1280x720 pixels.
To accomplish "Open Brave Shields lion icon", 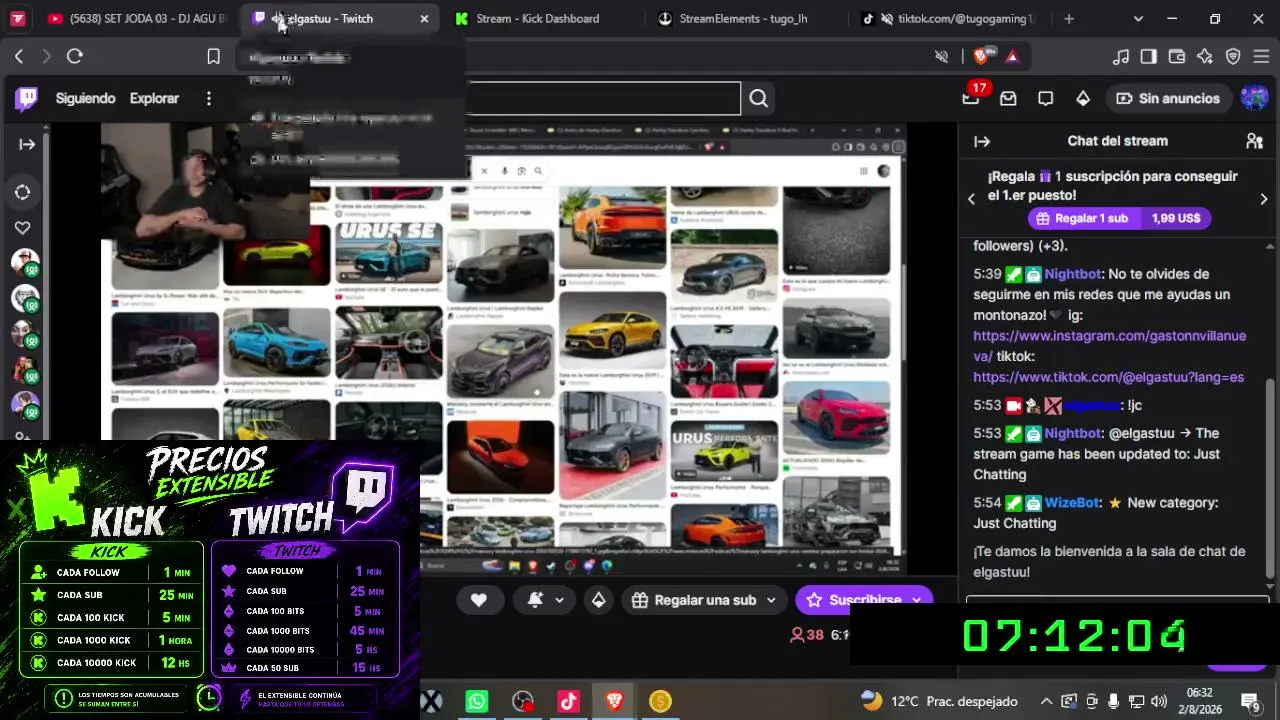I will 983,57.
